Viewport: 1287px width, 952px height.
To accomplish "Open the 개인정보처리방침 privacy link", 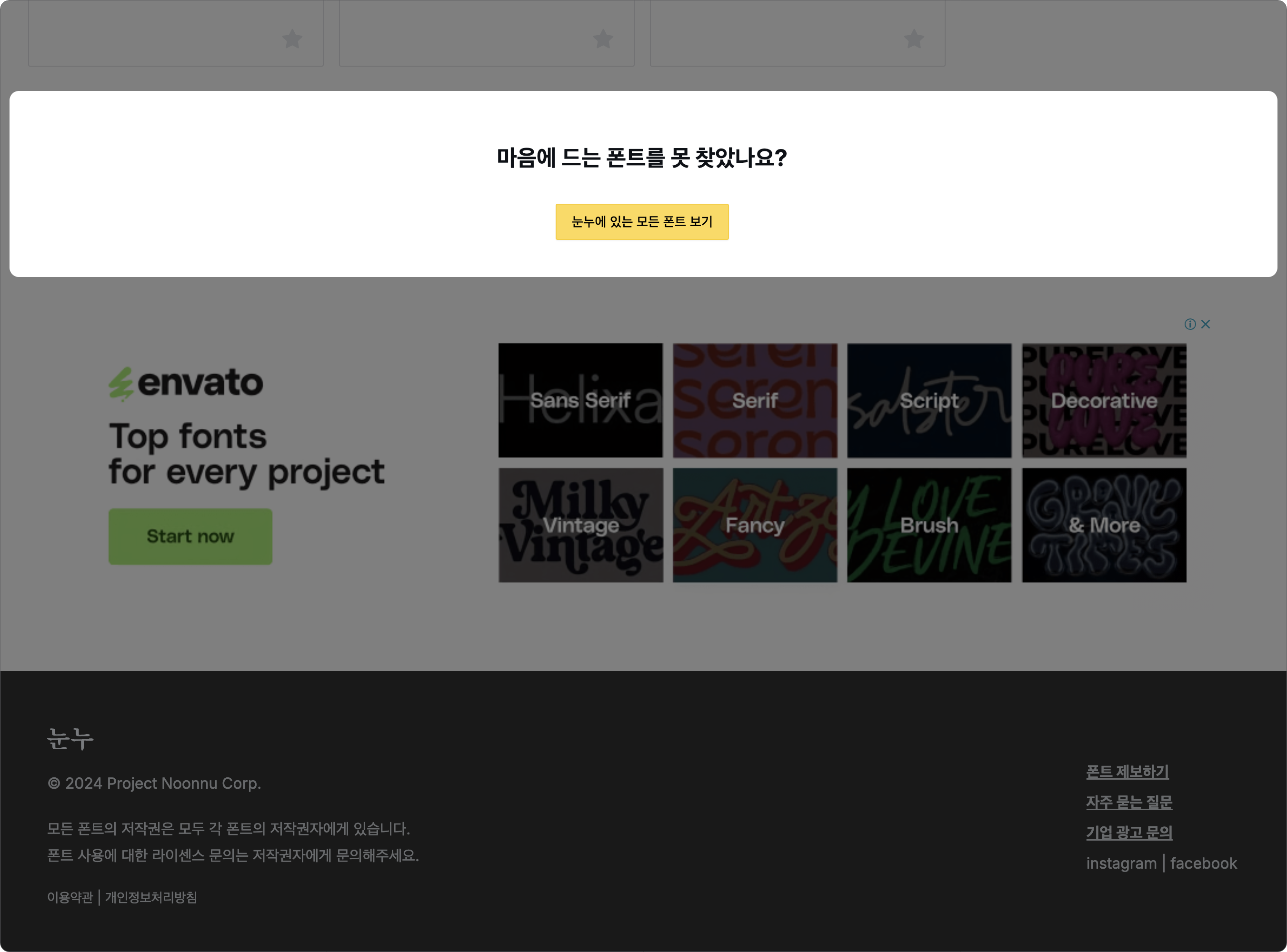I will click(x=151, y=897).
